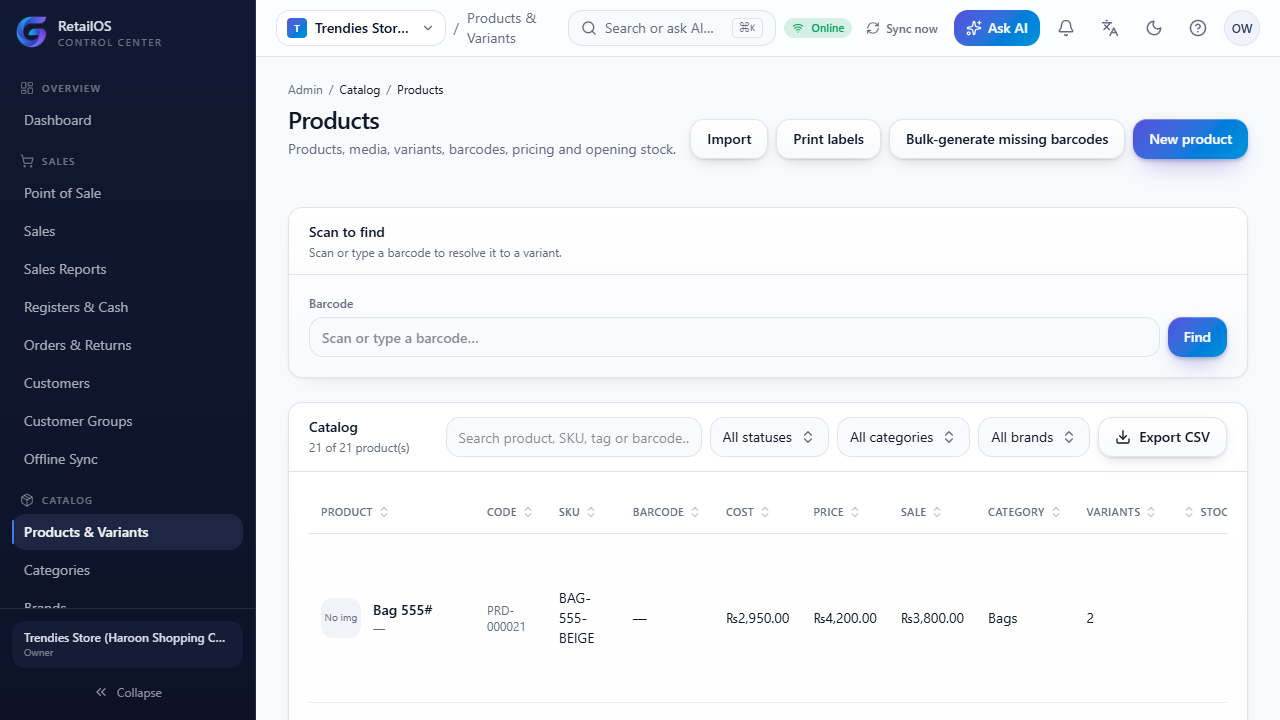Open the help question mark icon
The image size is (1280, 720).
point(1198,28)
